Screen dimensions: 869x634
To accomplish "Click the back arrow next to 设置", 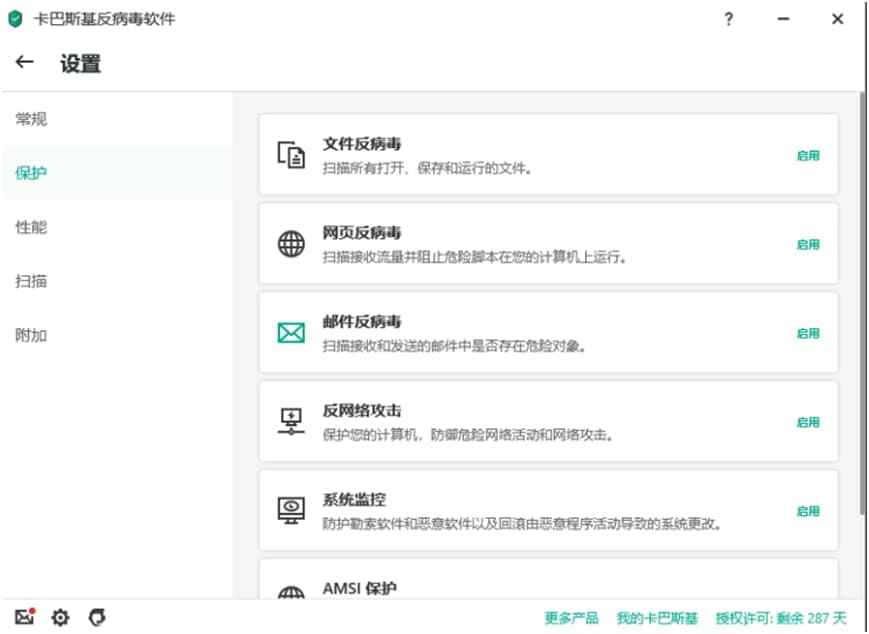I will pos(24,62).
